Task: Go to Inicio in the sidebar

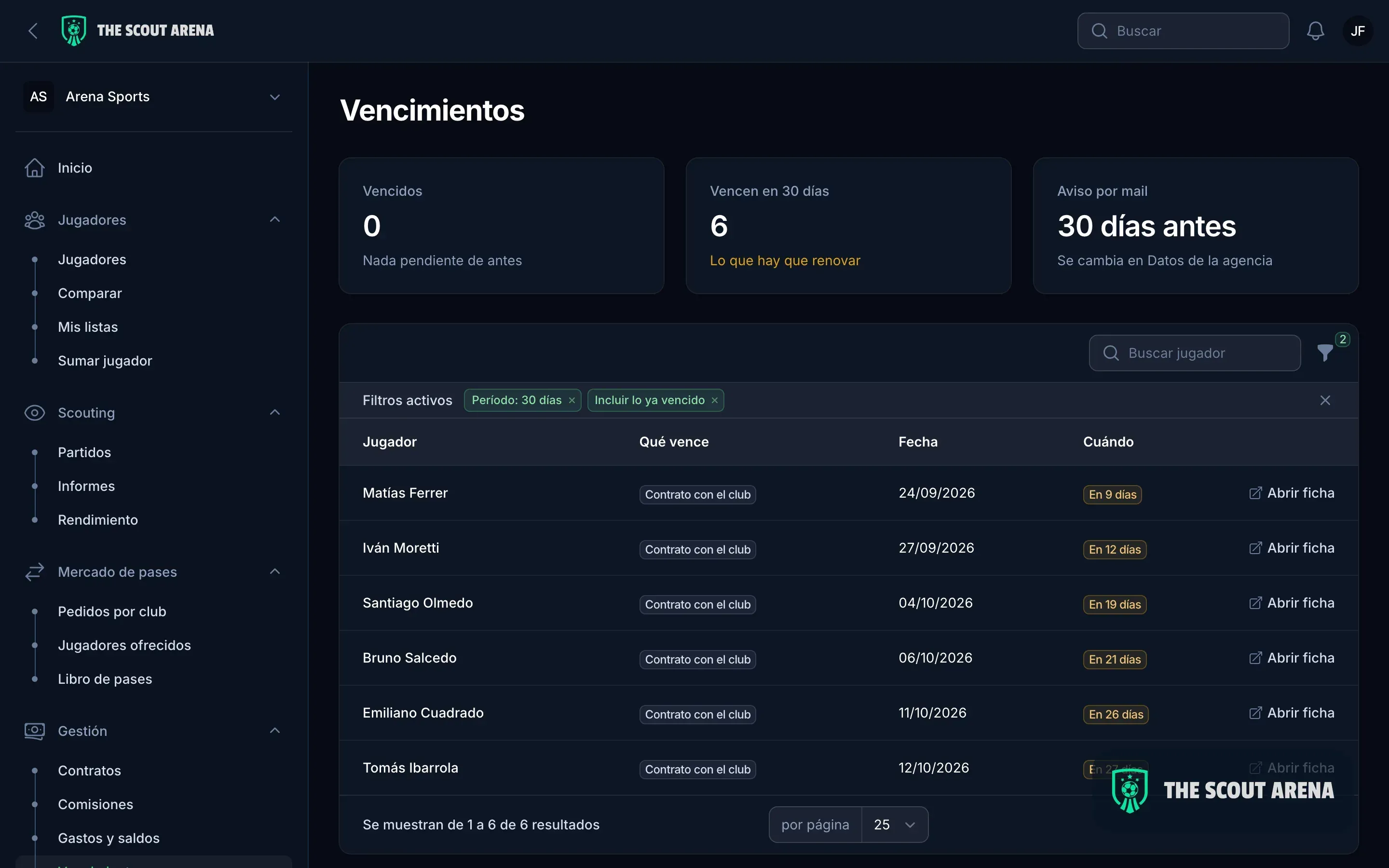Action: (x=75, y=168)
